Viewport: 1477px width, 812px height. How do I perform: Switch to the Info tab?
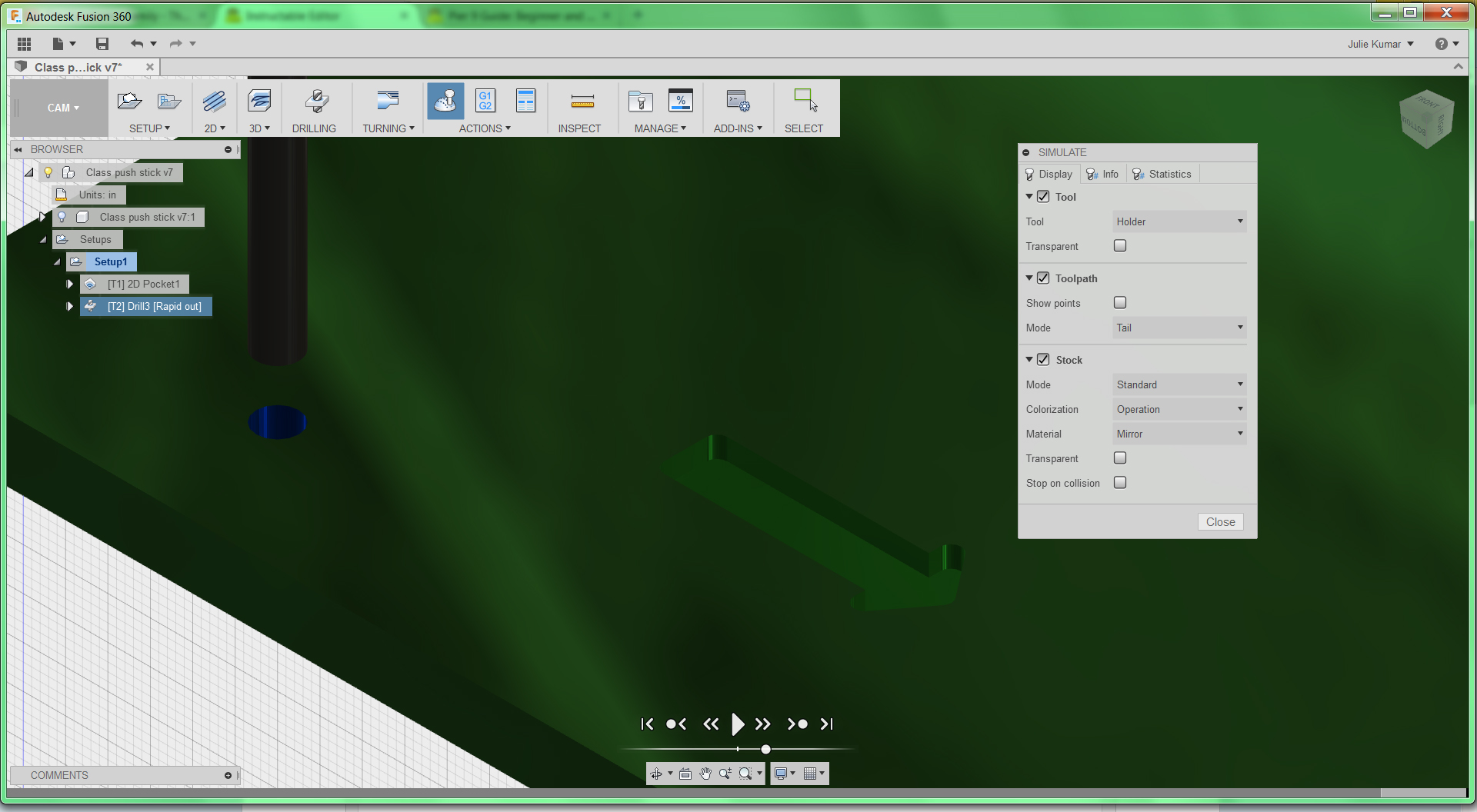[1102, 175]
